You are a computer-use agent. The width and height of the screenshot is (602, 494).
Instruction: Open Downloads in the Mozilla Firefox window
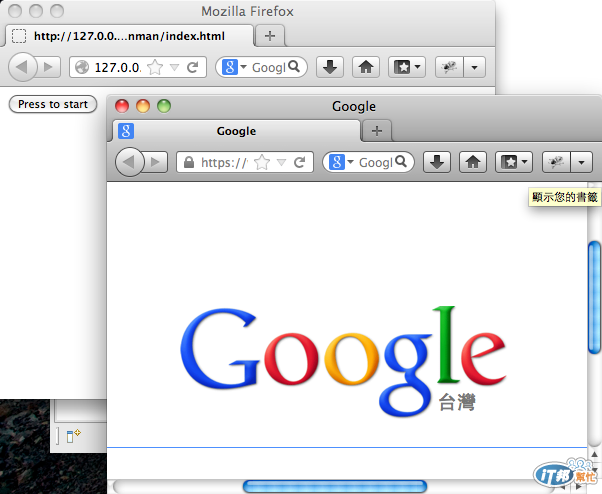tap(330, 67)
